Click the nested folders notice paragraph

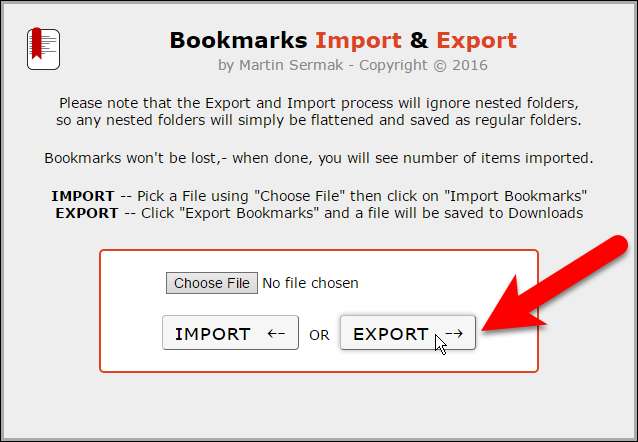click(x=319, y=112)
